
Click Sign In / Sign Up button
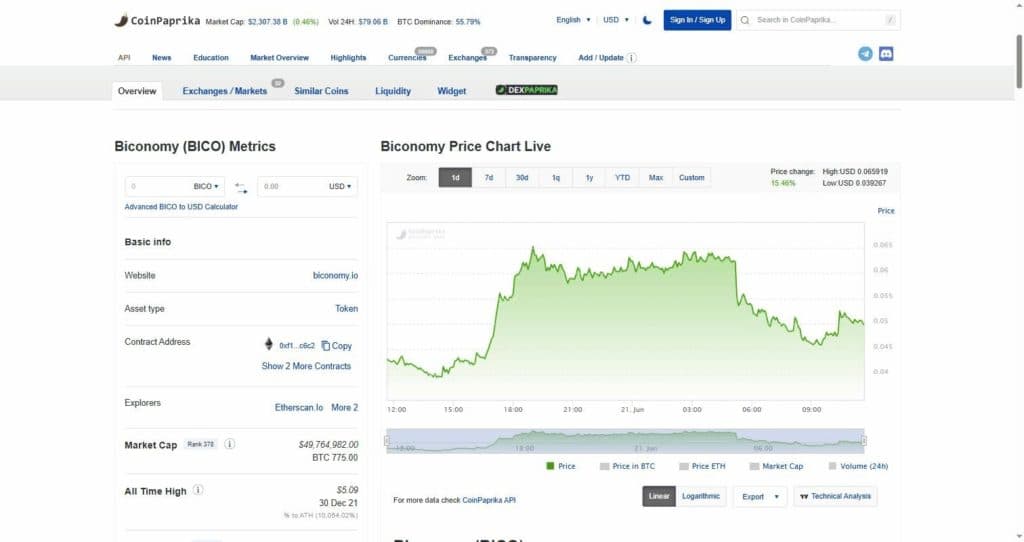697,20
